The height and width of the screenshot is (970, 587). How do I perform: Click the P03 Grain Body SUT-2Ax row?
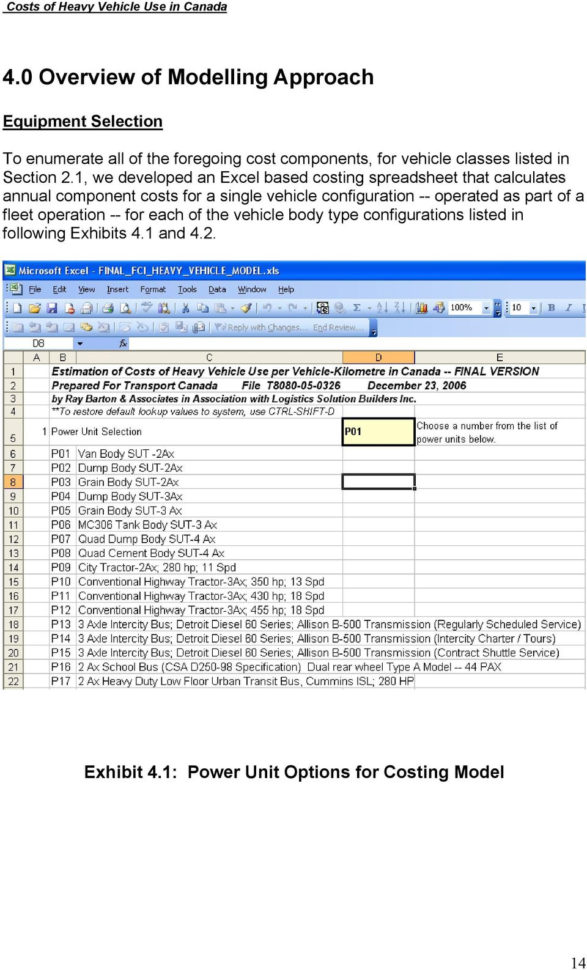pyautogui.click(x=115, y=482)
